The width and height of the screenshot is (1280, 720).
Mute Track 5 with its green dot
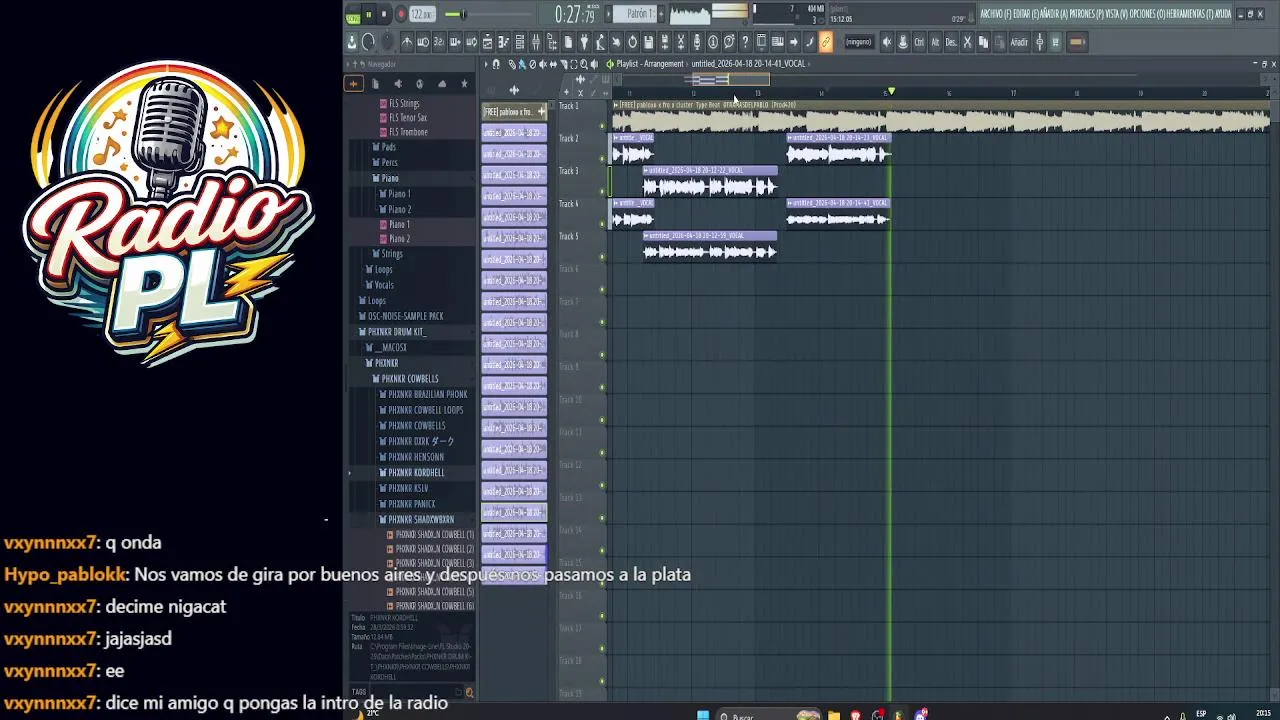602,257
